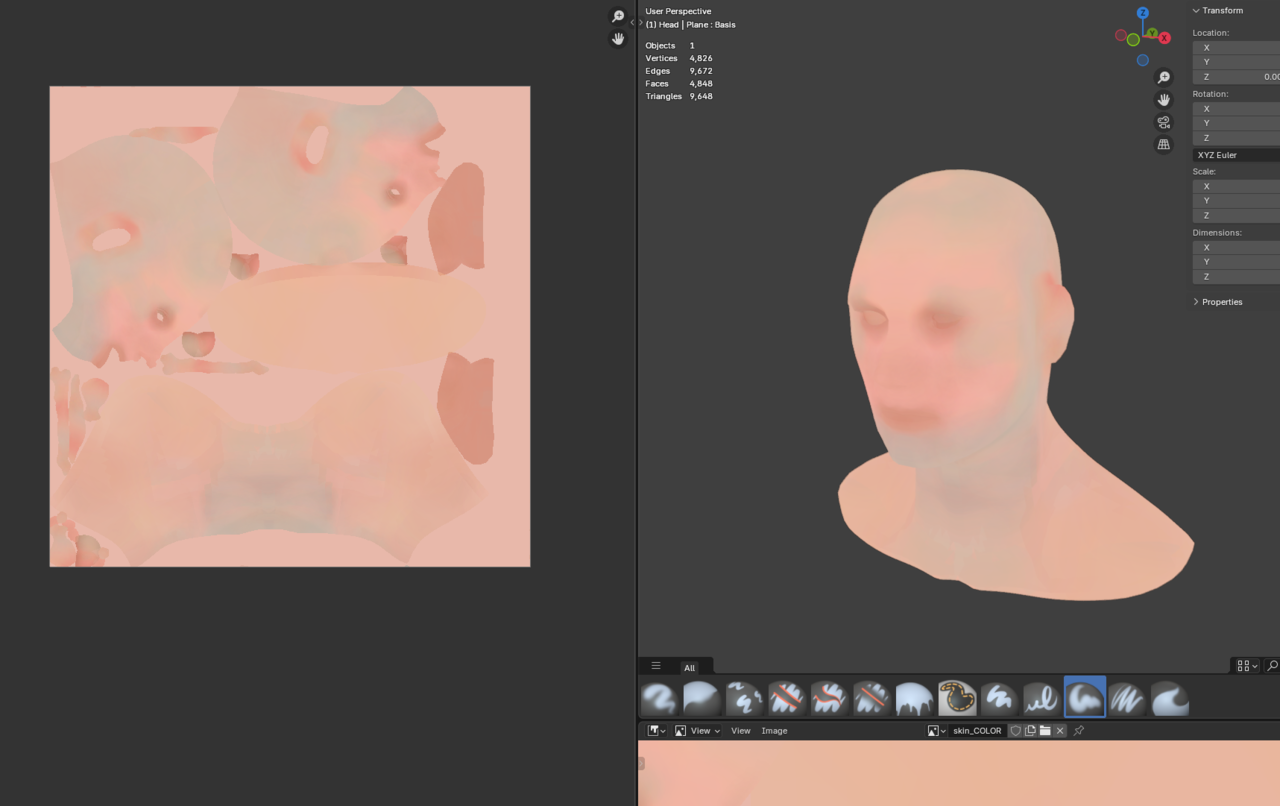The width and height of the screenshot is (1280, 806).
Task: Click the red X axis on the navigation gizmo
Action: click(x=1165, y=38)
